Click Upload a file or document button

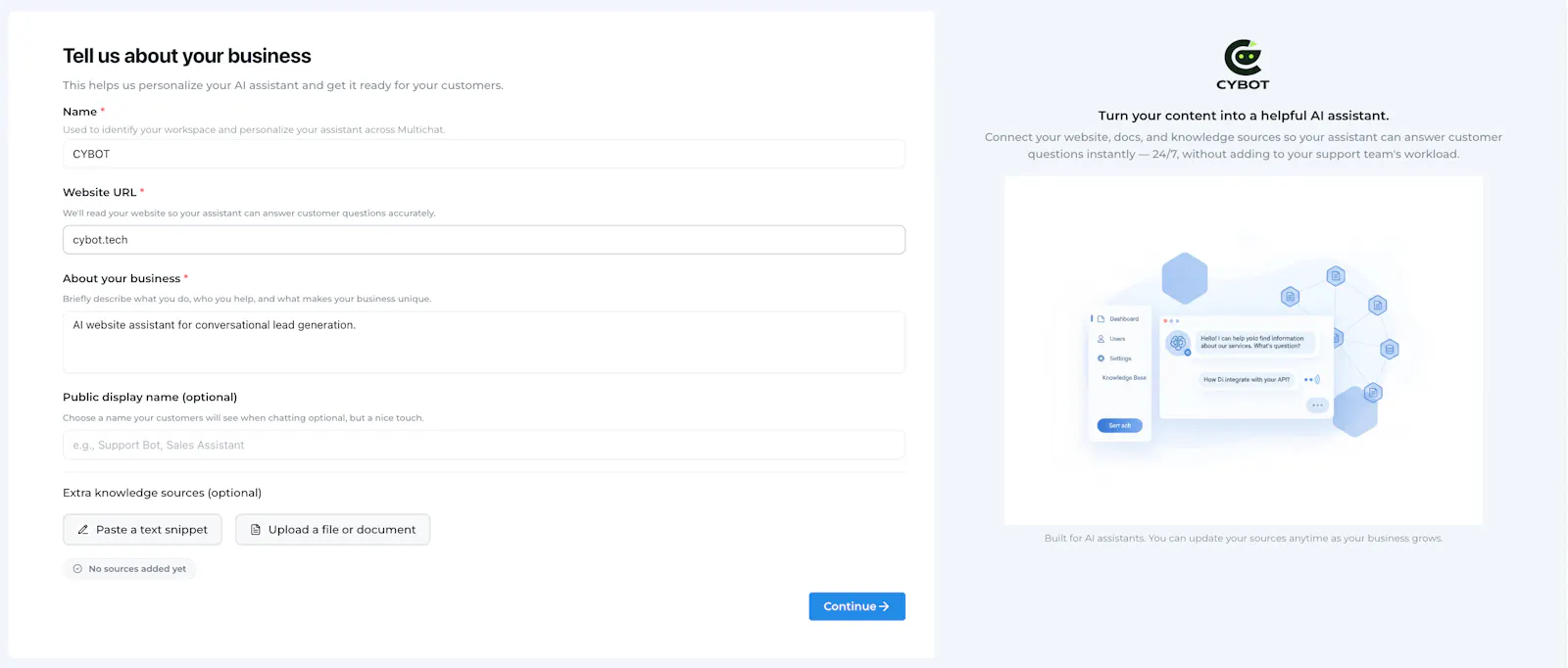pos(332,530)
